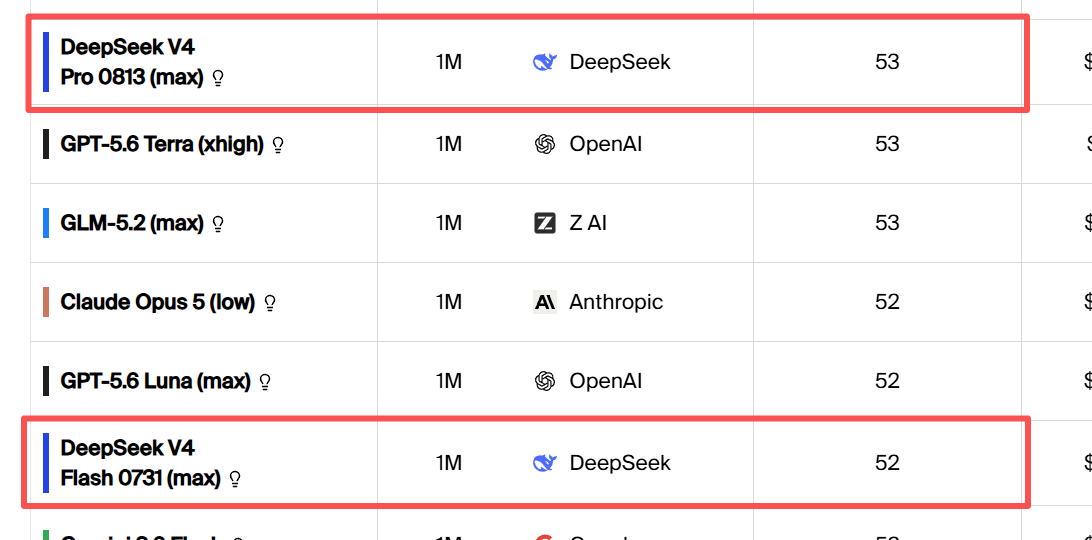
Task: Click DeepSeek whale logo in Flash 0731 row
Action: pyautogui.click(x=545, y=463)
